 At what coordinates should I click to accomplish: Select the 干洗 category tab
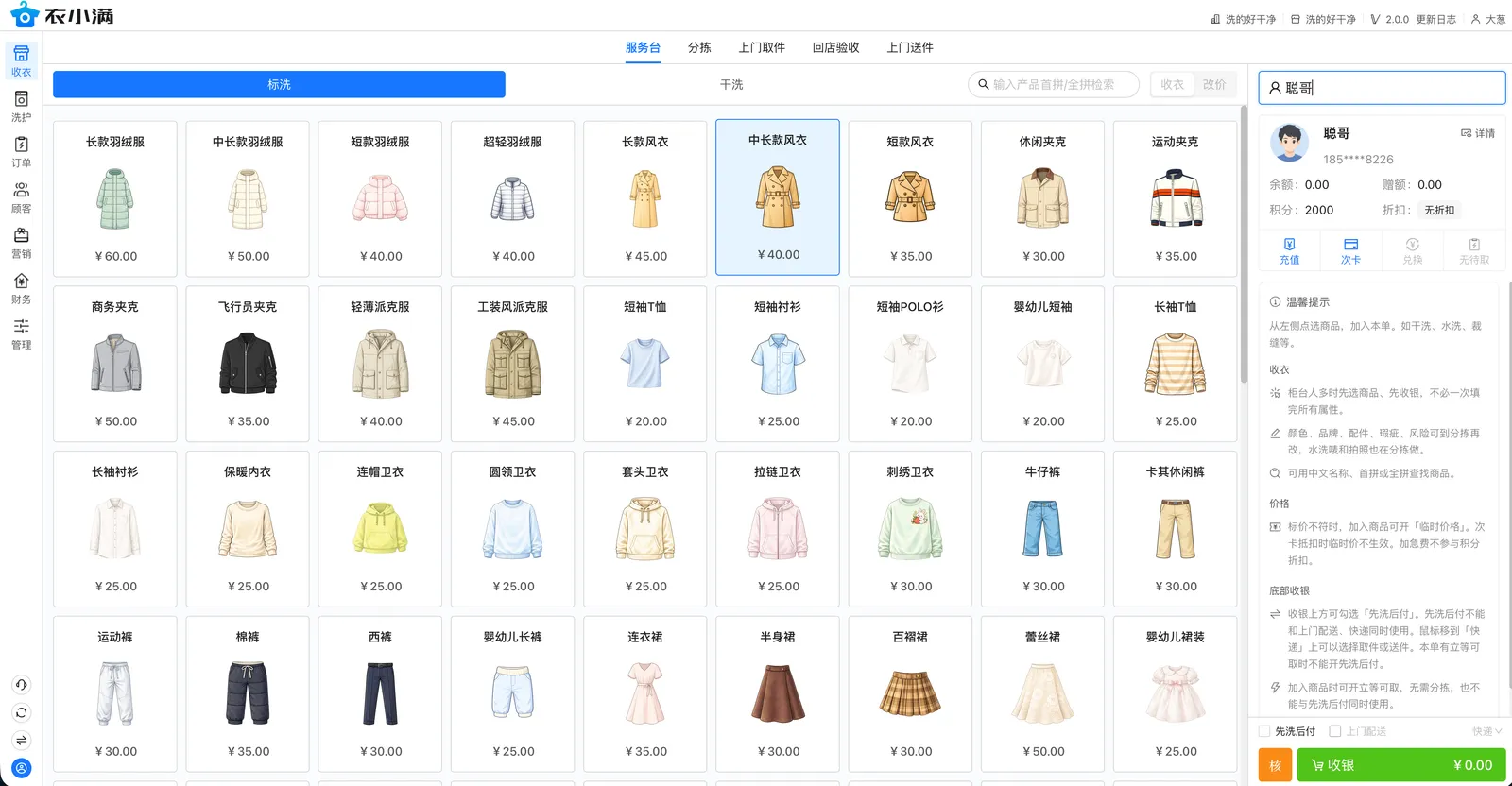coord(731,84)
